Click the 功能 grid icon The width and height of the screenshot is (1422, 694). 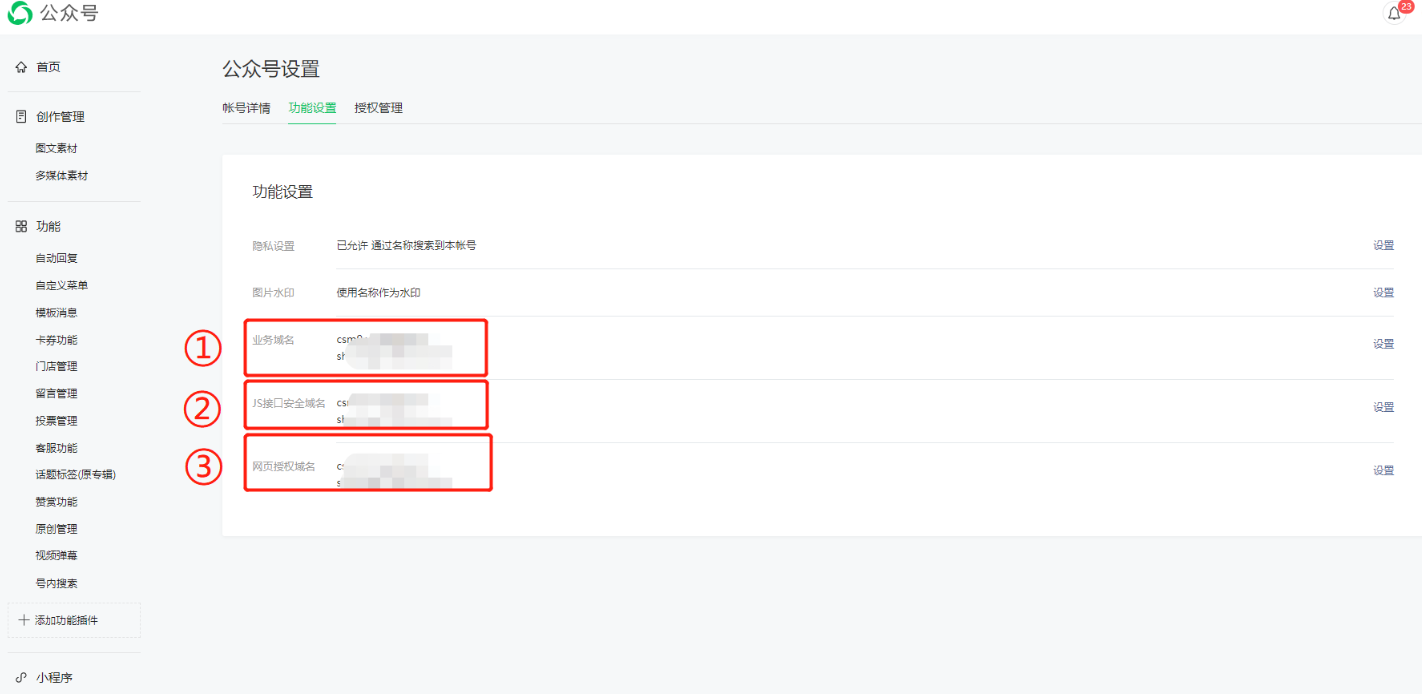(21, 227)
